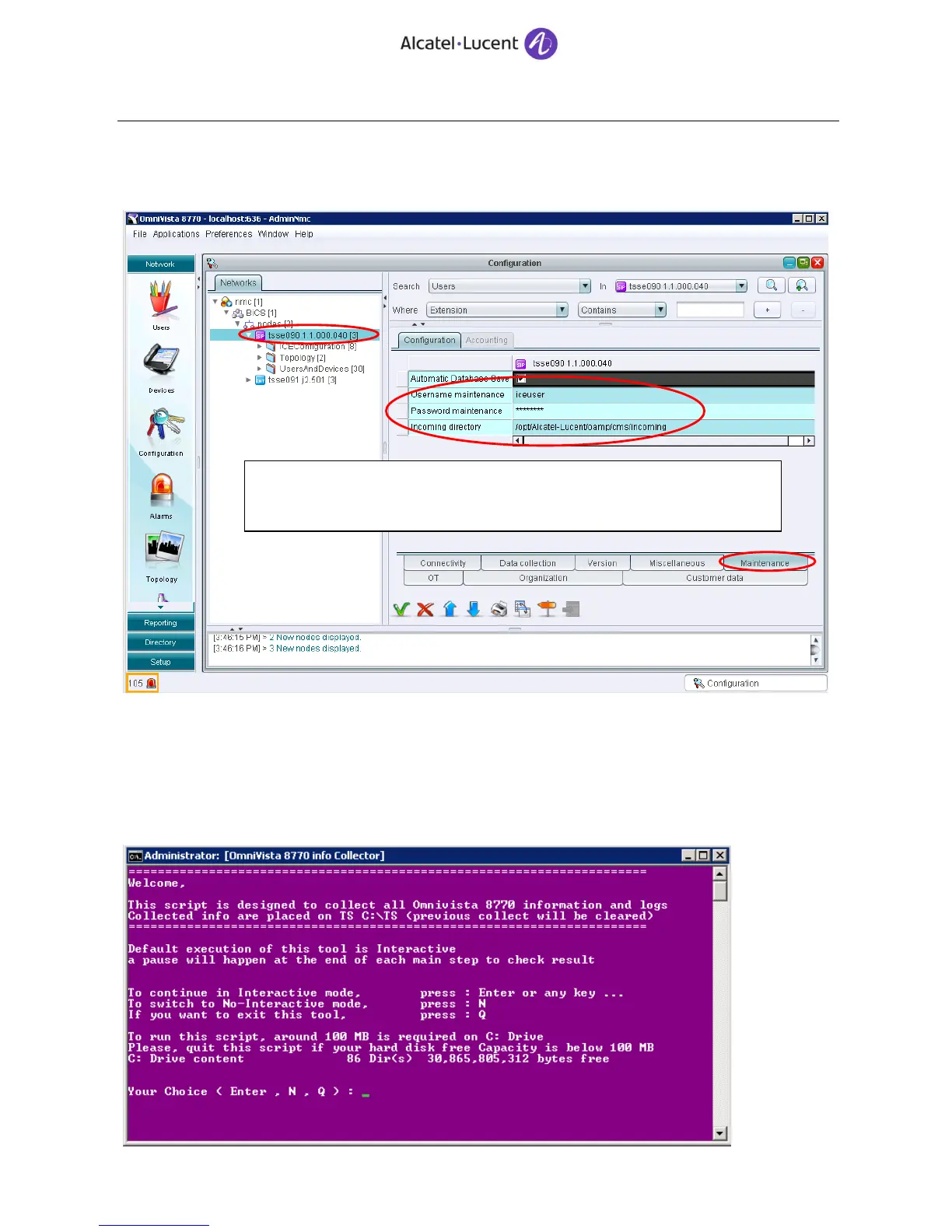Open the Window menu

[274, 234]
